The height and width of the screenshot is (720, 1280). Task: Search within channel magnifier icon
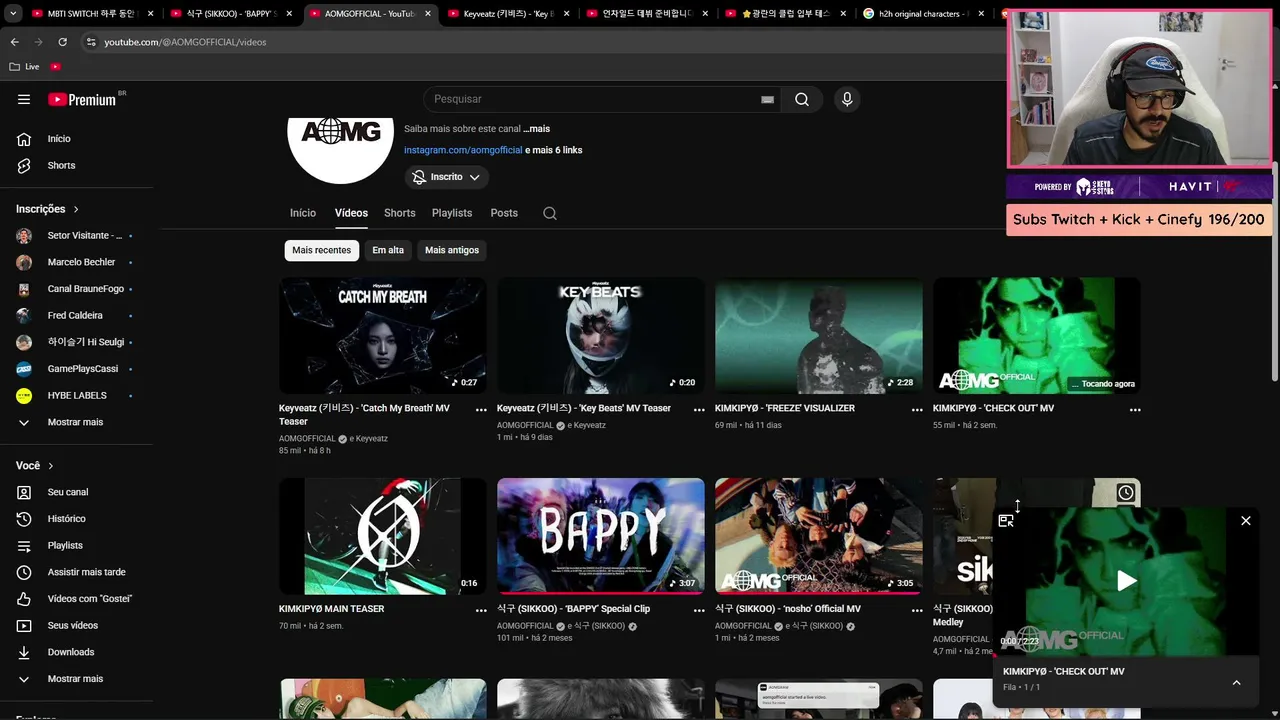pos(550,213)
